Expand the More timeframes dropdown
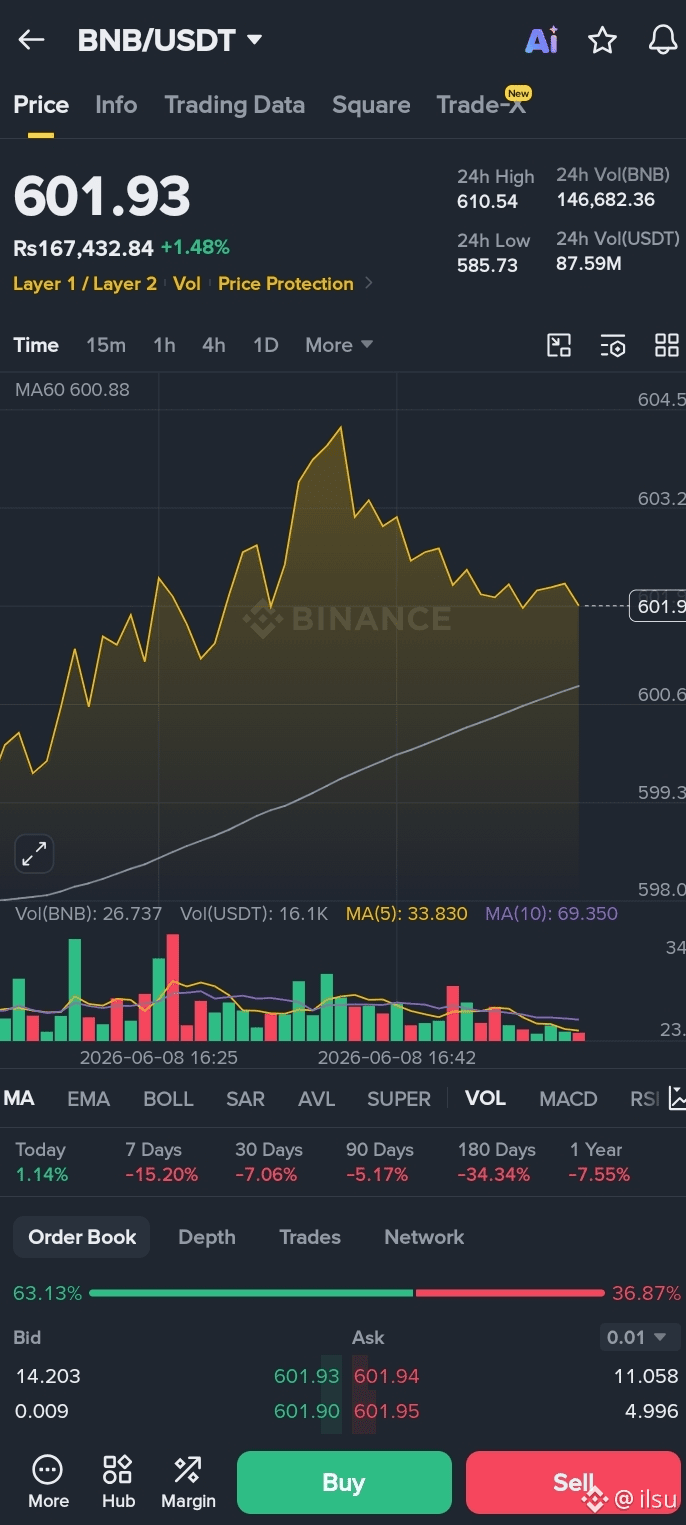This screenshot has width=686, height=1525. click(x=339, y=345)
